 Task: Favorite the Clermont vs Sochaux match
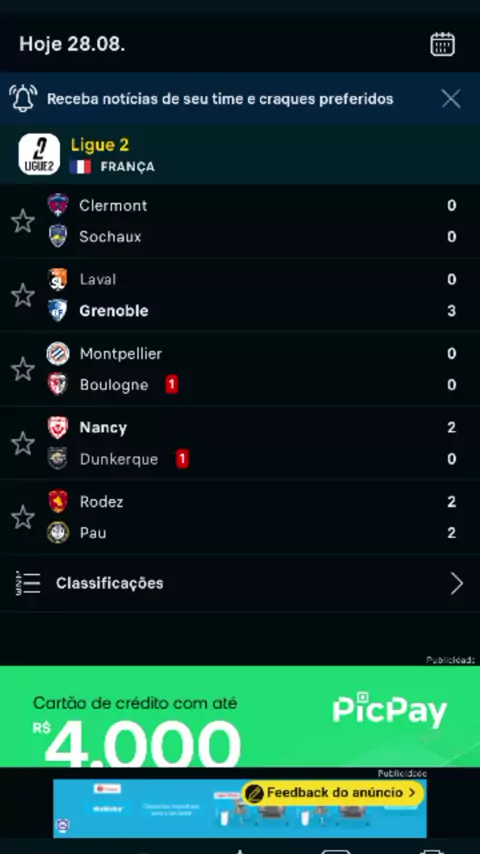(x=23, y=221)
